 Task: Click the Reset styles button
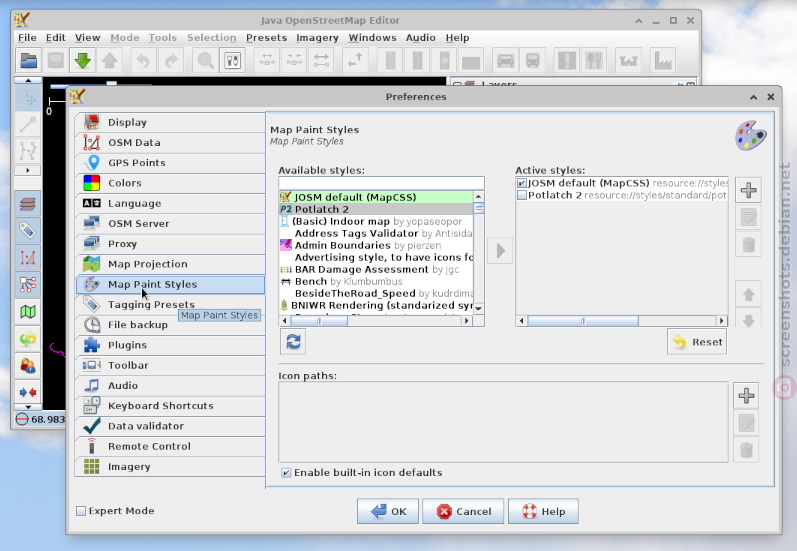697,342
